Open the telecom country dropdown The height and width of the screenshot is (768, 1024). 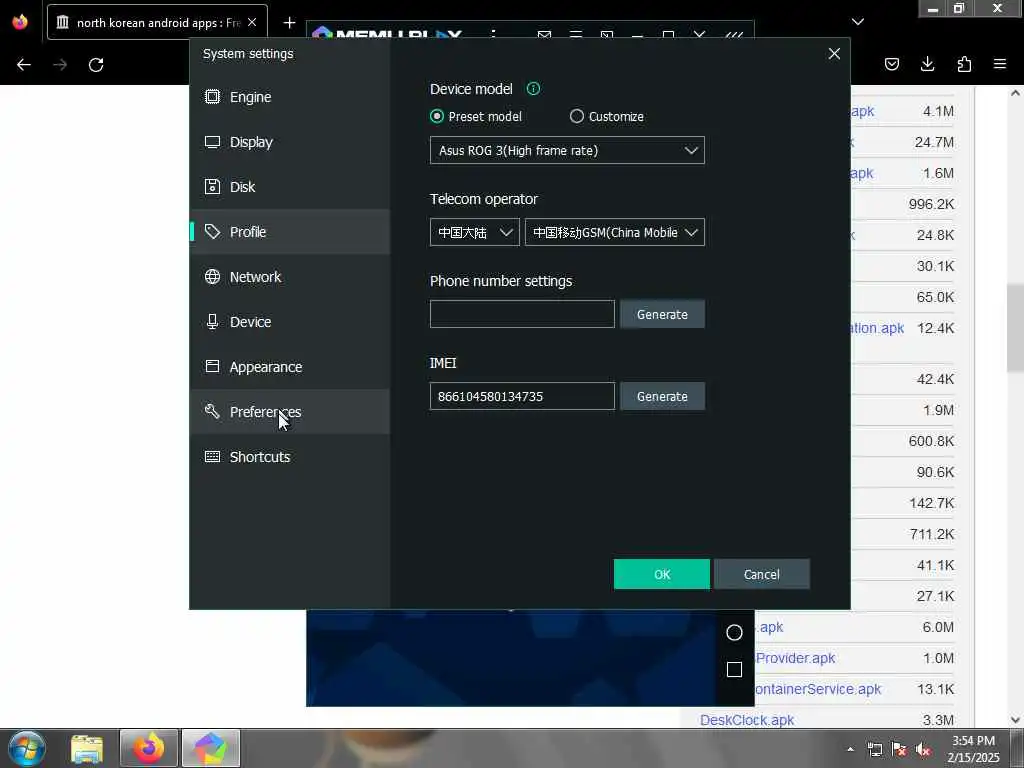tap(475, 232)
